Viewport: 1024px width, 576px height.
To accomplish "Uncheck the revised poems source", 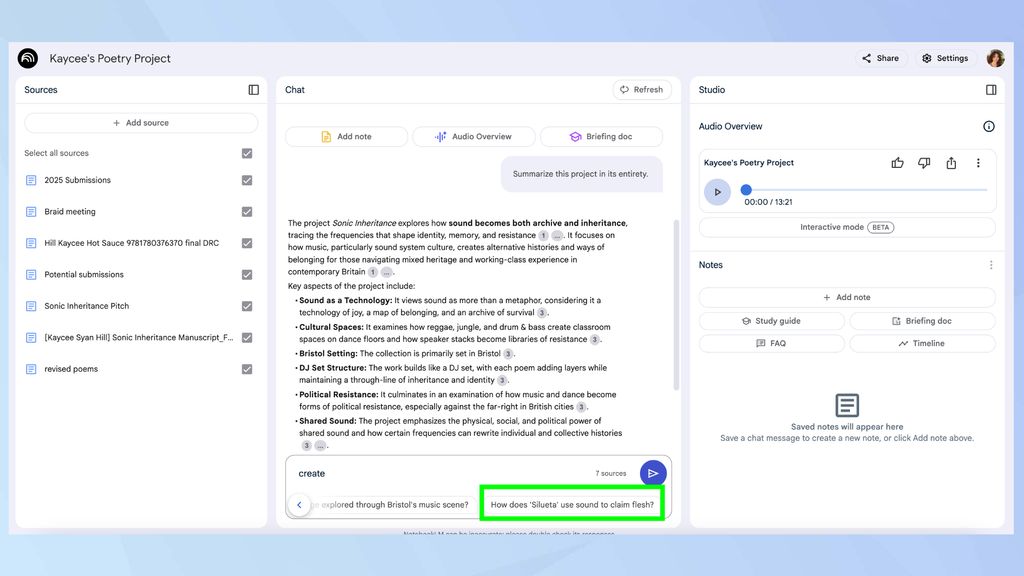I will pos(247,369).
